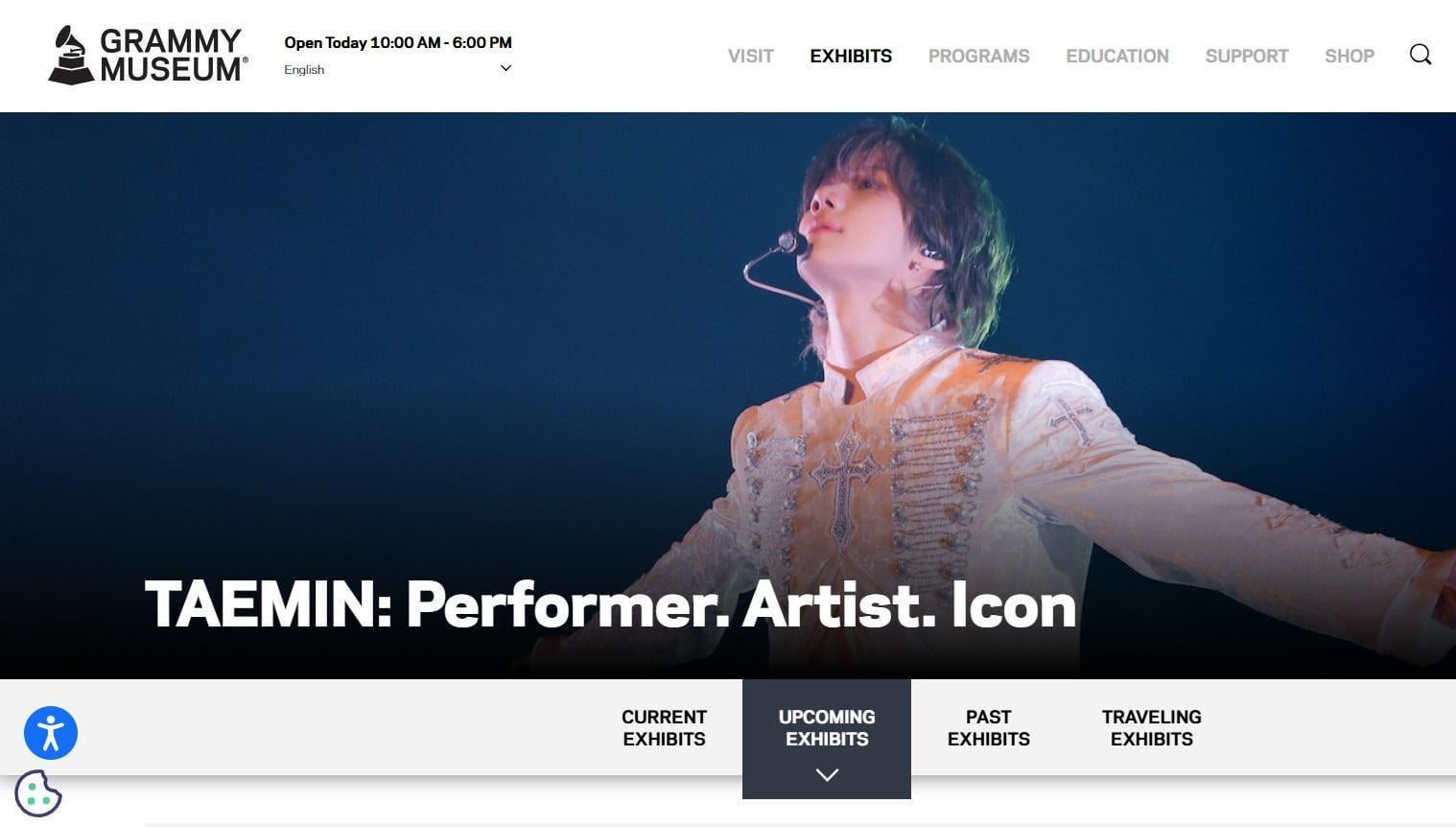Open the Shop page
1456x827 pixels.
[1350, 56]
